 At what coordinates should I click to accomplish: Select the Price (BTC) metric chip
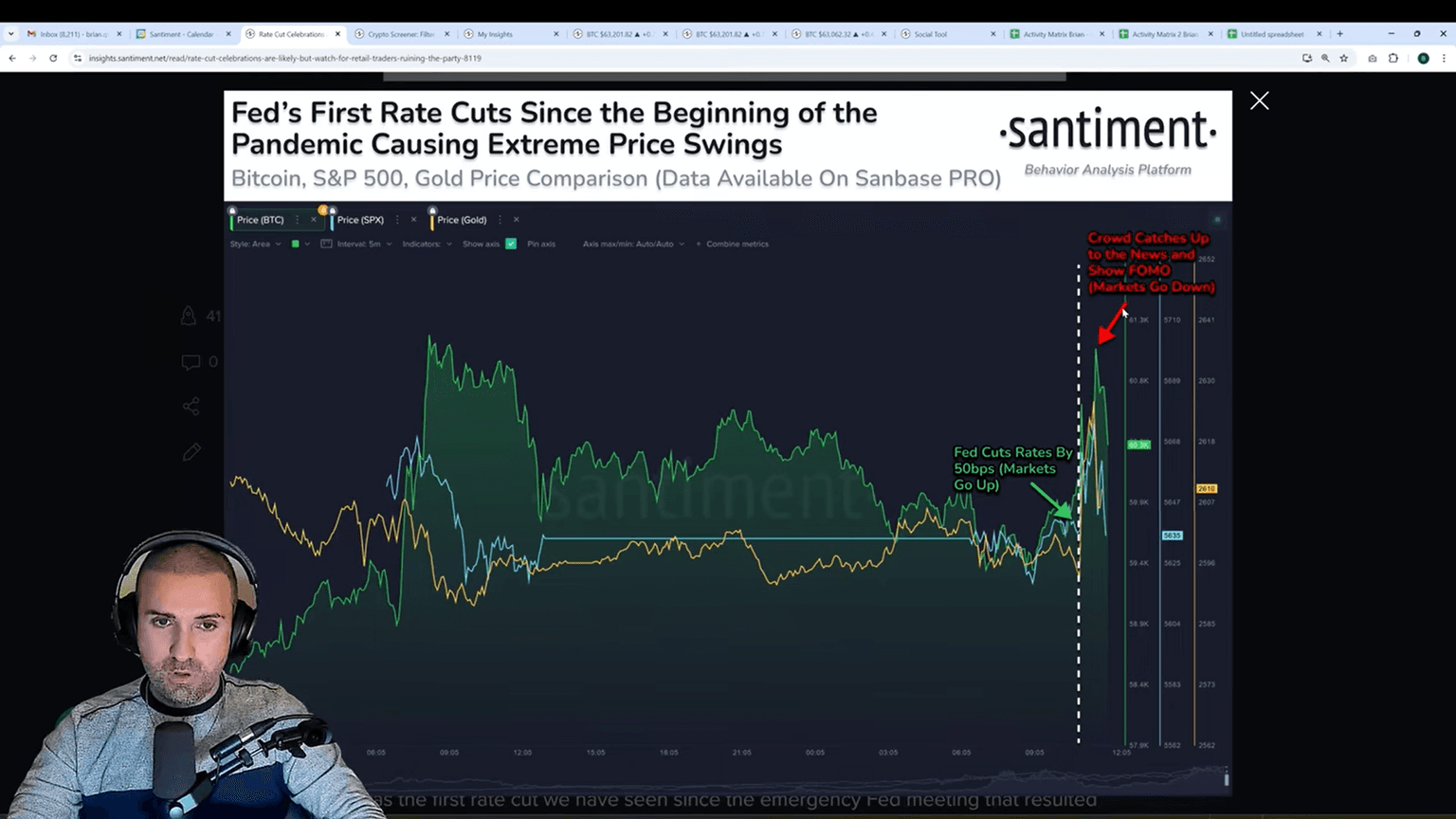pyautogui.click(x=261, y=220)
